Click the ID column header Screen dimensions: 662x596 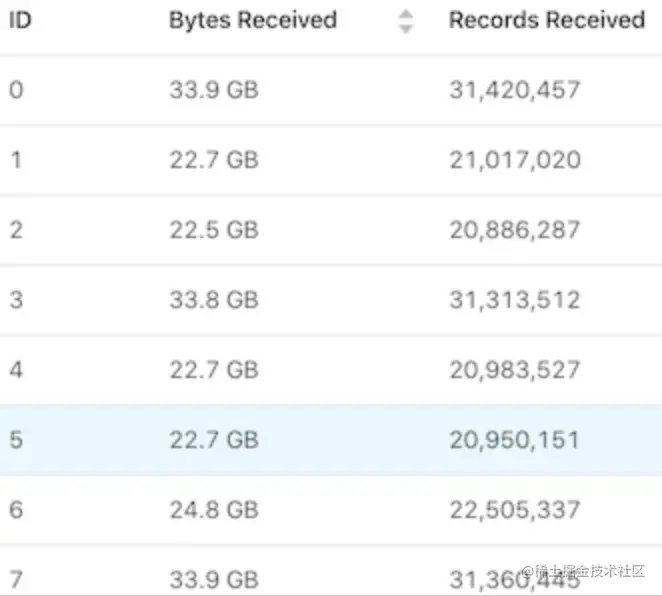(x=20, y=20)
